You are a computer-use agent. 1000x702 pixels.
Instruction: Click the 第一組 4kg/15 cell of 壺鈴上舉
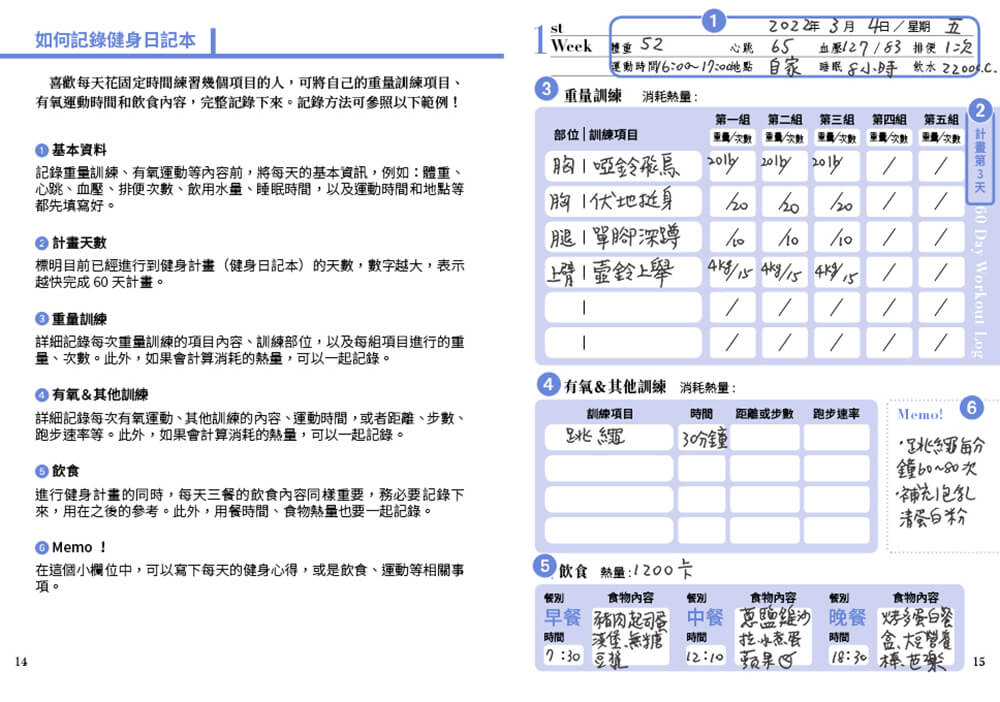point(732,272)
